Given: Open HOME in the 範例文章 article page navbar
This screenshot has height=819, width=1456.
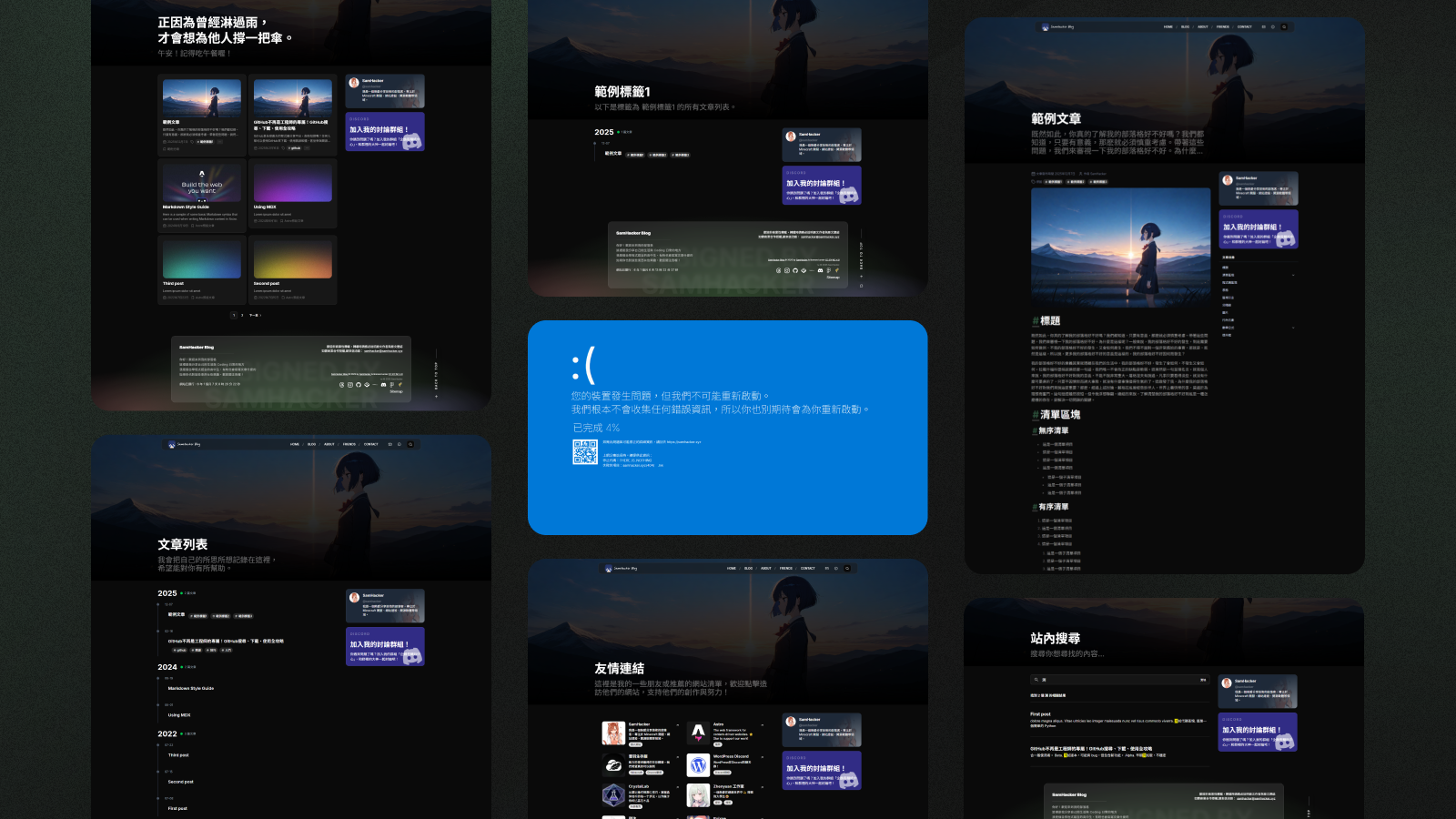Looking at the screenshot, I should (x=1168, y=27).
